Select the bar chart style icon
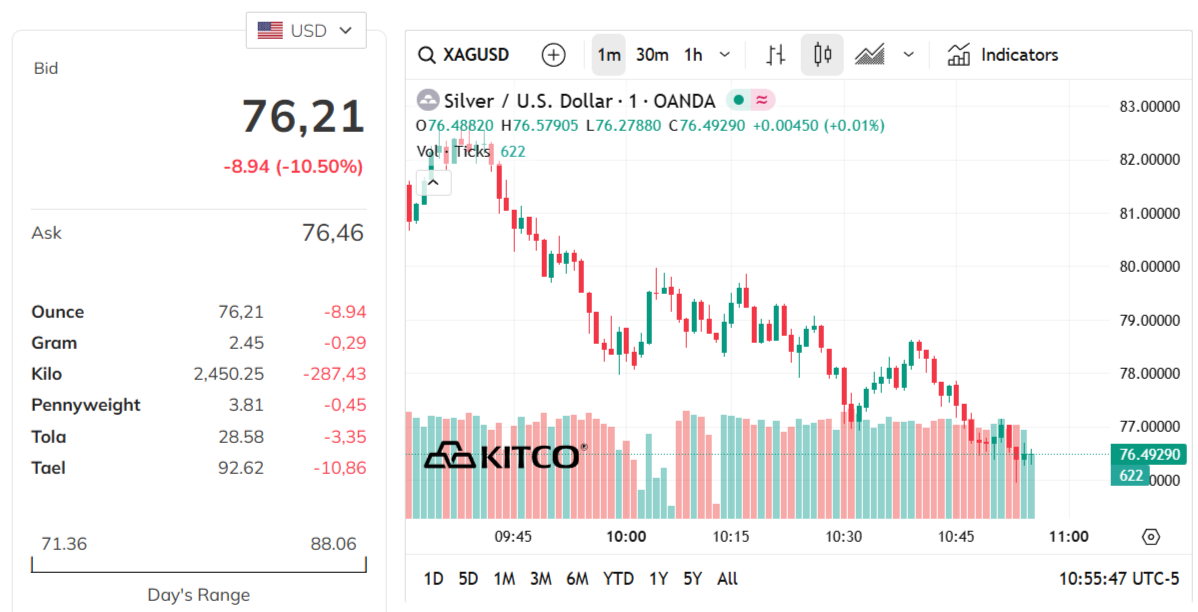This screenshot has height=612, width=1198. [774, 54]
